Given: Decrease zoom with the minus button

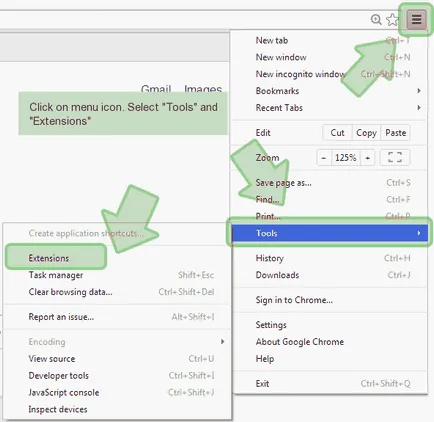Looking at the screenshot, I should tap(324, 157).
